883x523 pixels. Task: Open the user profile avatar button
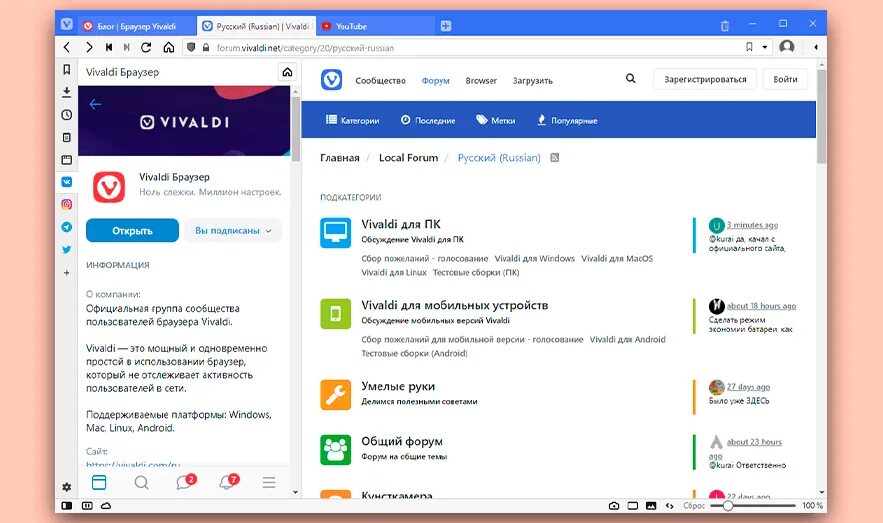[787, 47]
